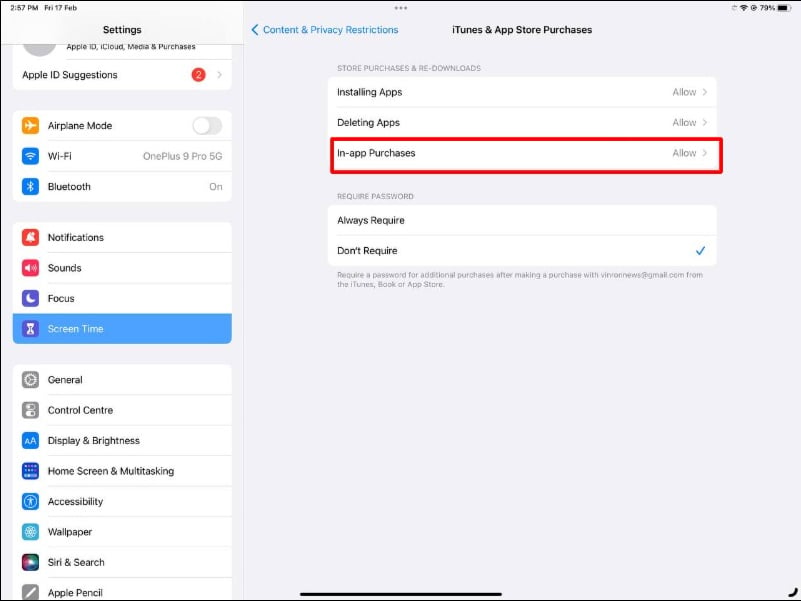Image resolution: width=801 pixels, height=601 pixels.
Task: Open Apple ID Suggestions
Action: (122, 75)
